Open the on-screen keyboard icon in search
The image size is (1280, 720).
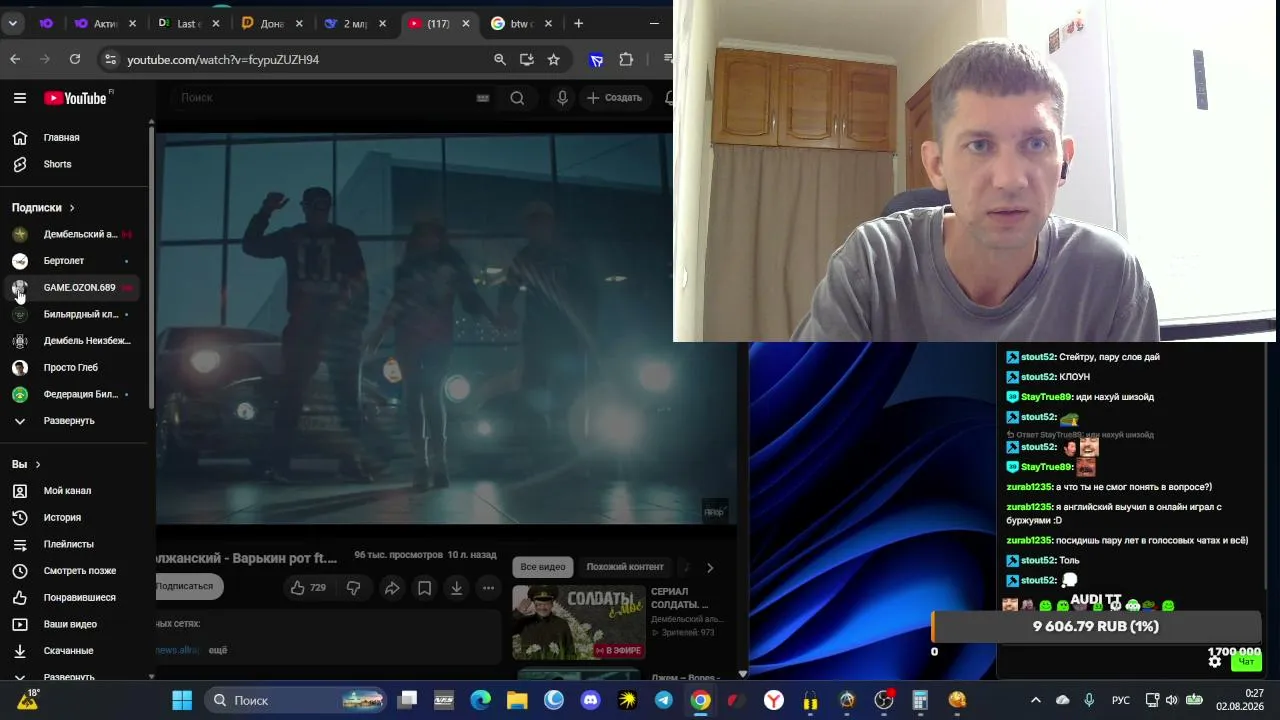(483, 98)
